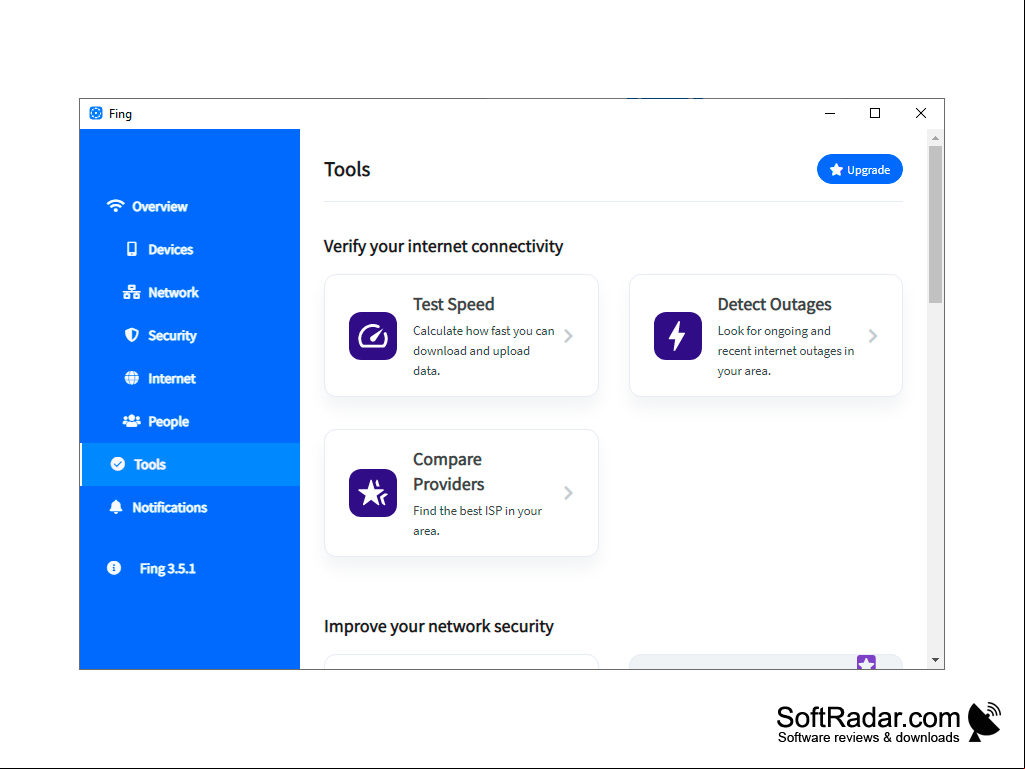Open the Network page
The width and height of the screenshot is (1025, 769).
click(190, 292)
